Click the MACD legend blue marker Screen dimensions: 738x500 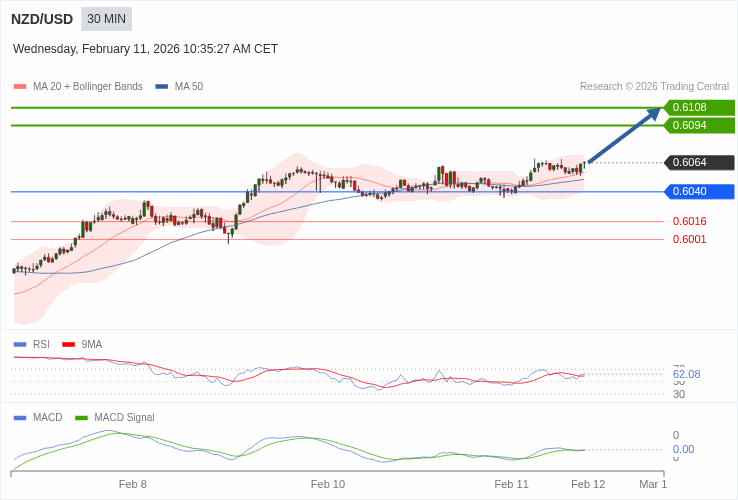tap(20, 417)
